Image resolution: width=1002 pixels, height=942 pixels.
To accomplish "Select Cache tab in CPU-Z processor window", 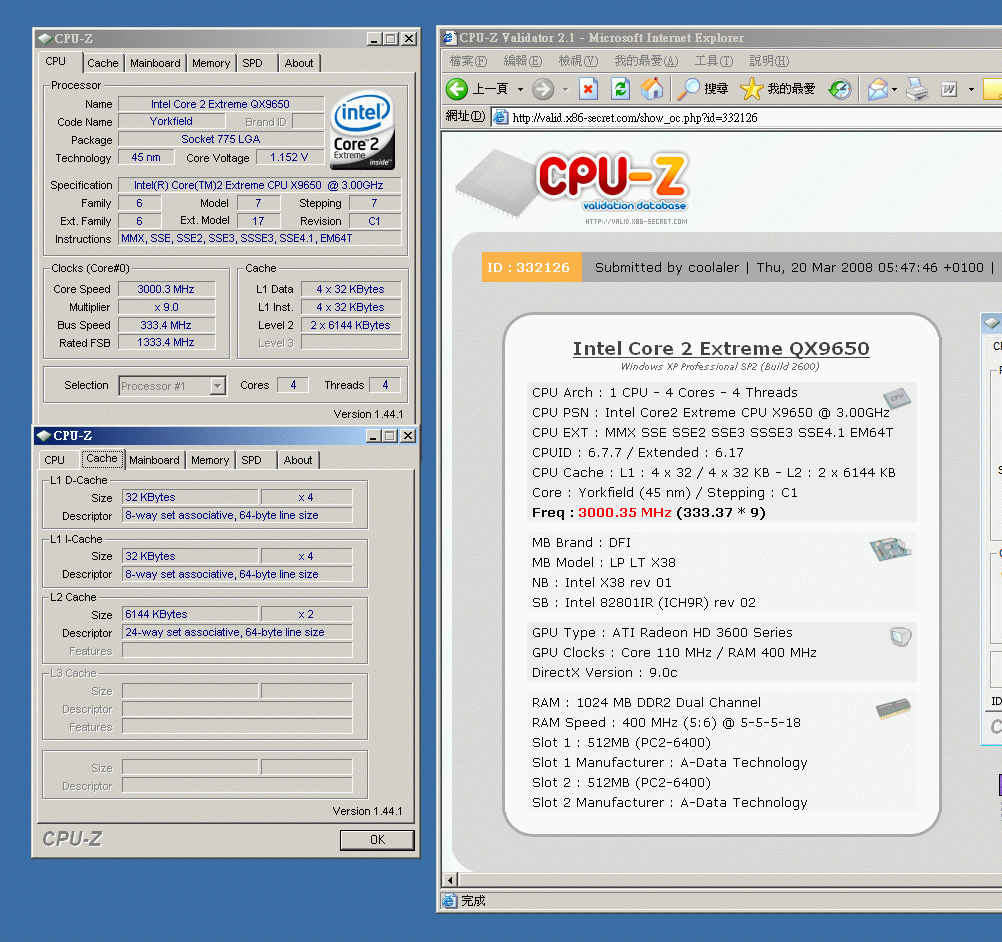I will coord(103,63).
